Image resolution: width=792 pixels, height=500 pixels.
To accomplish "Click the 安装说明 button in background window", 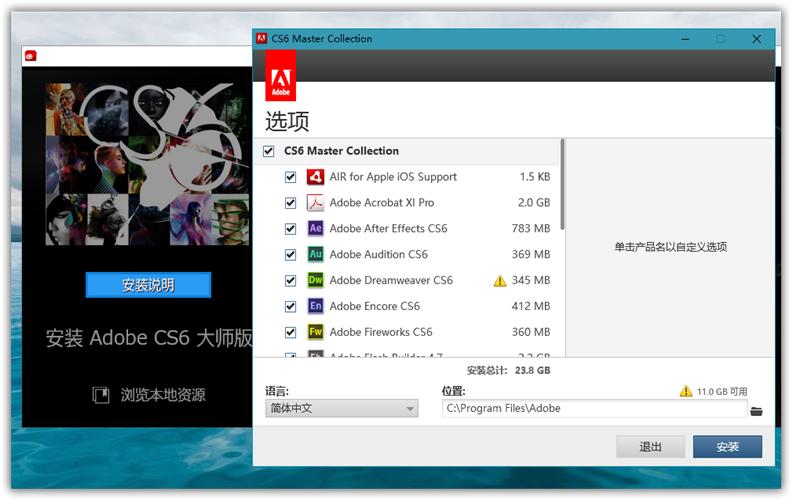I will [148, 285].
